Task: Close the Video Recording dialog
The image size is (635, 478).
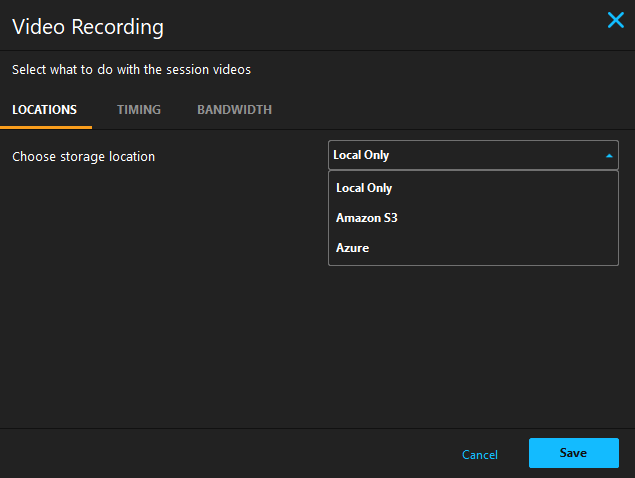Action: (616, 20)
